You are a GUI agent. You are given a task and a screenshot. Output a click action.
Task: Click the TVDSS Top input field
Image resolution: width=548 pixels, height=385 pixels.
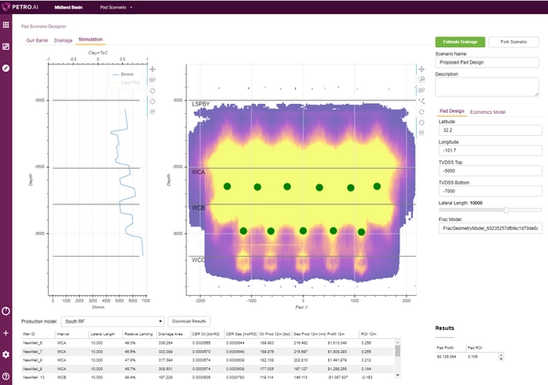coord(490,171)
